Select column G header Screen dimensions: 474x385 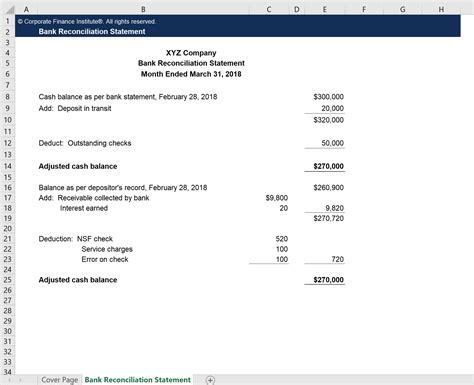pyautogui.click(x=403, y=9)
